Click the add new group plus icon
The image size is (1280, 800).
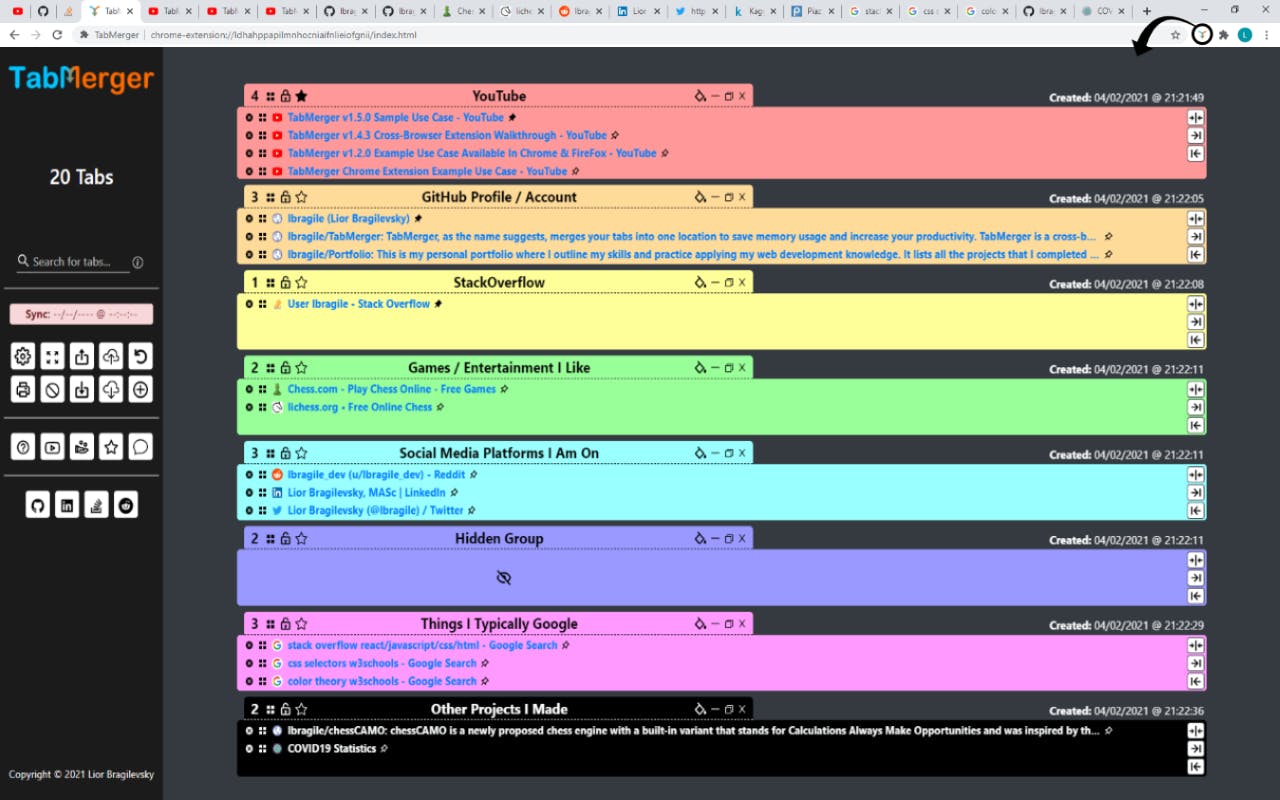tap(141, 389)
